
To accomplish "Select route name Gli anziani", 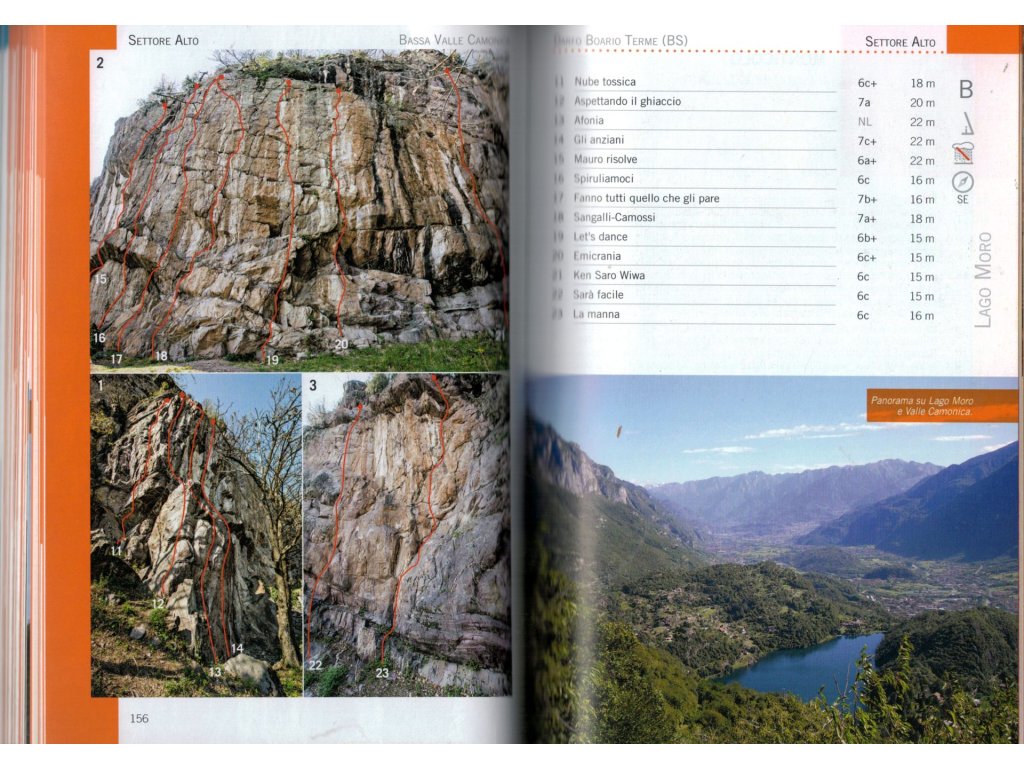I will [598, 140].
